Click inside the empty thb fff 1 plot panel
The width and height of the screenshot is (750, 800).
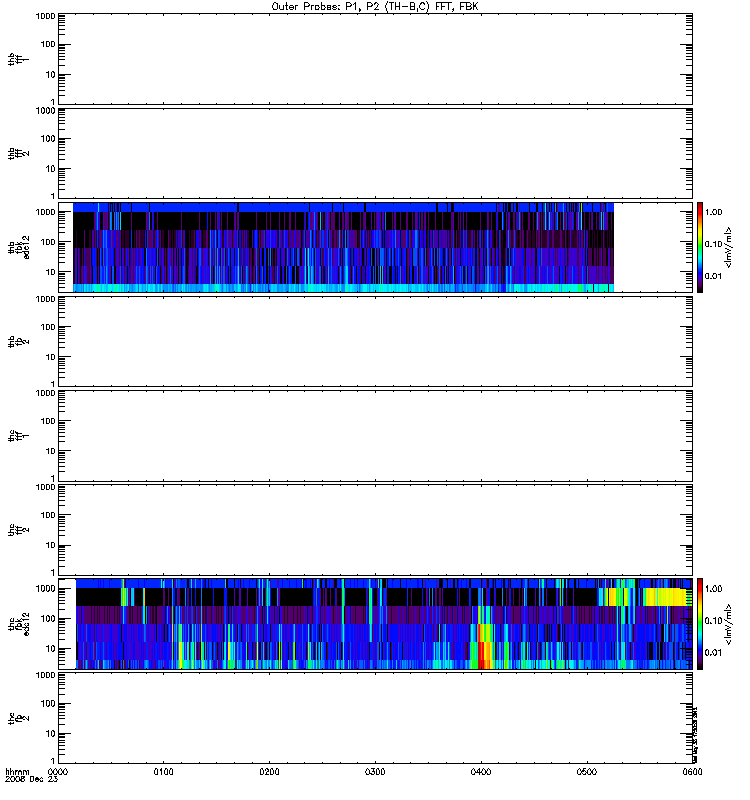point(375,59)
